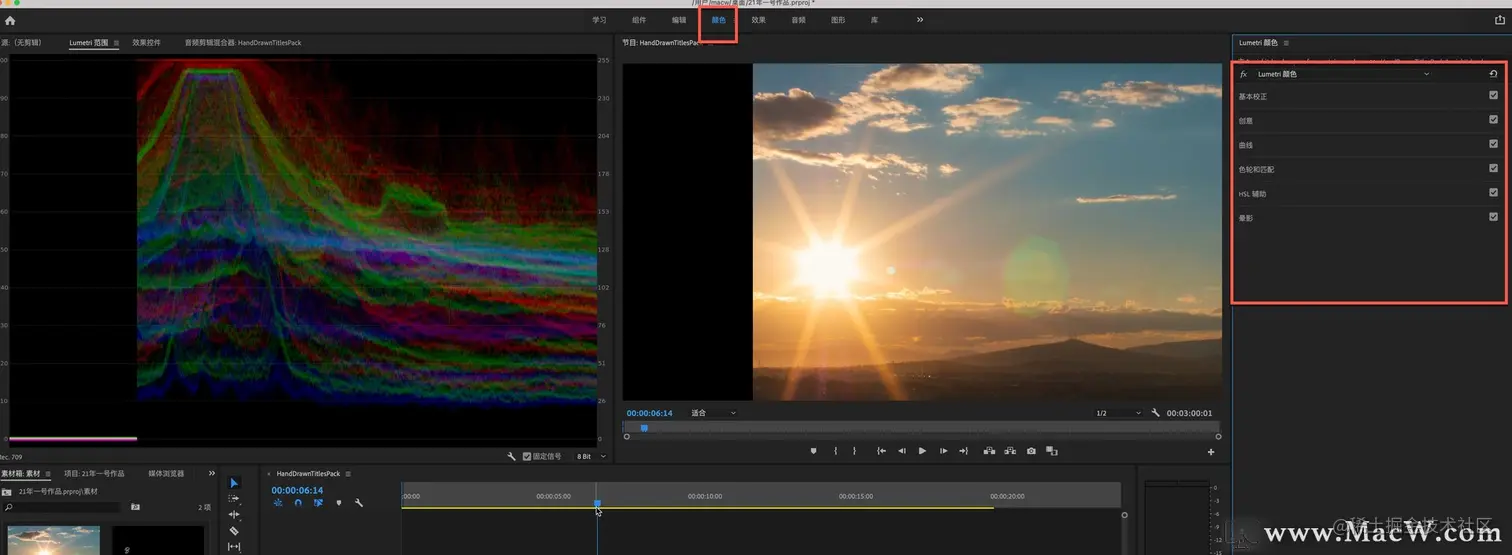Screen dimensions: 1512x555
Task: Select the Razor tool in toolbar
Action: click(234, 531)
